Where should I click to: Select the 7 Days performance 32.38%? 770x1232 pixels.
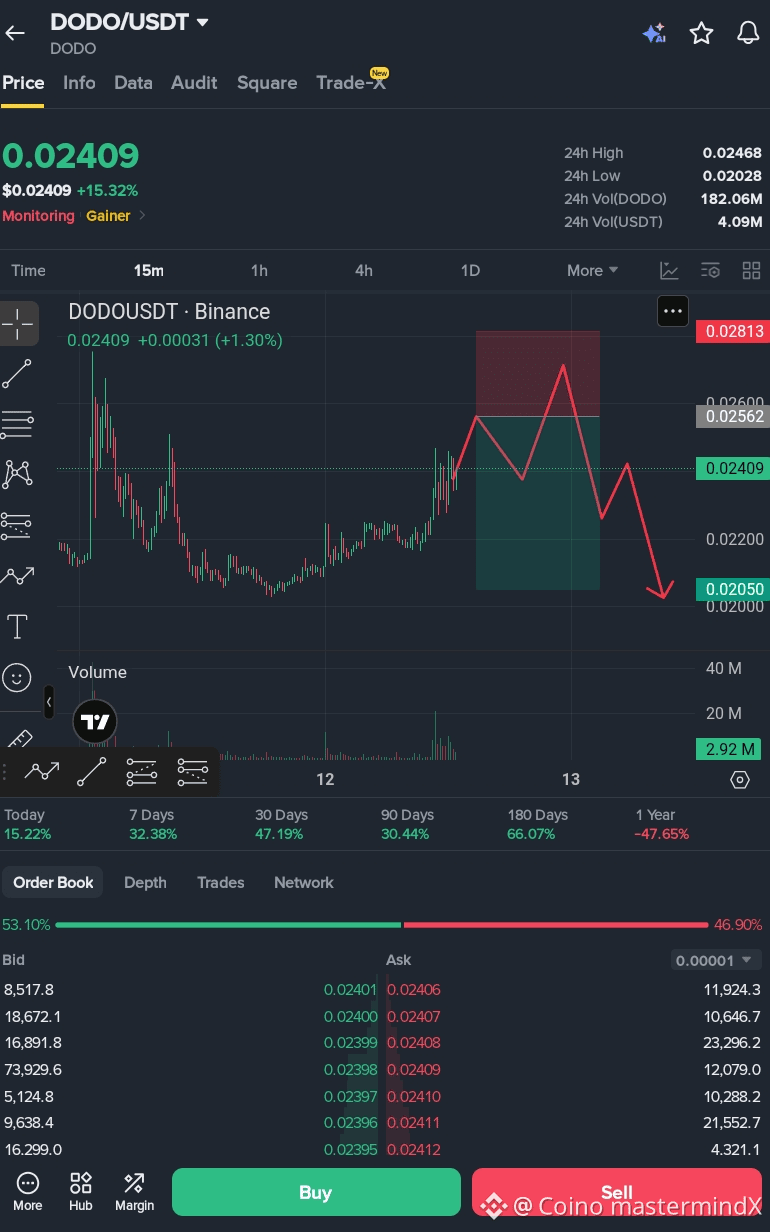(153, 824)
